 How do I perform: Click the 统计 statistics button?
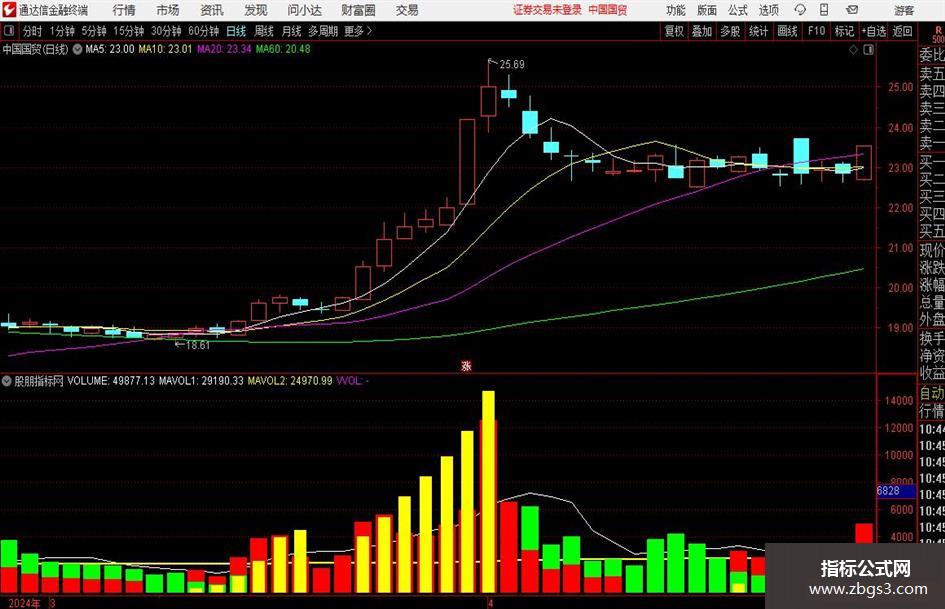[759, 31]
